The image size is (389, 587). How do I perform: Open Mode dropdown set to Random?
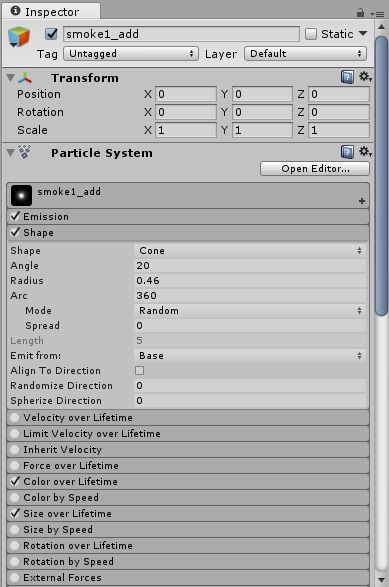250,310
